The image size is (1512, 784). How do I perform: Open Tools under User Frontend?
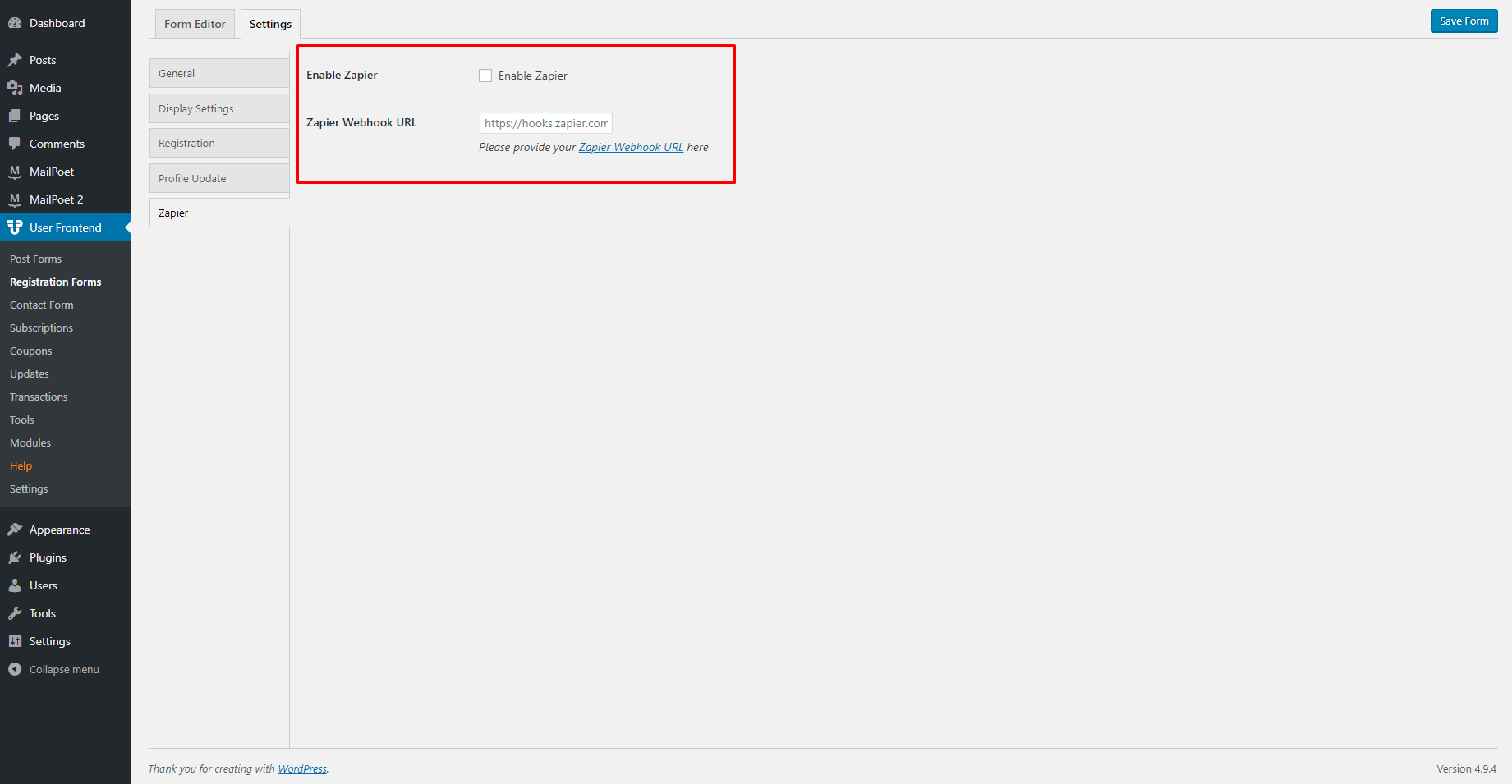tap(21, 420)
